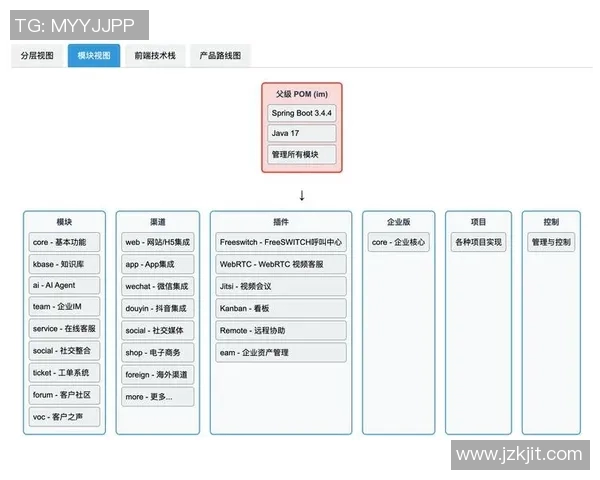Click forum - 客户社区 item
This screenshot has width=600, height=480.
click(64, 395)
